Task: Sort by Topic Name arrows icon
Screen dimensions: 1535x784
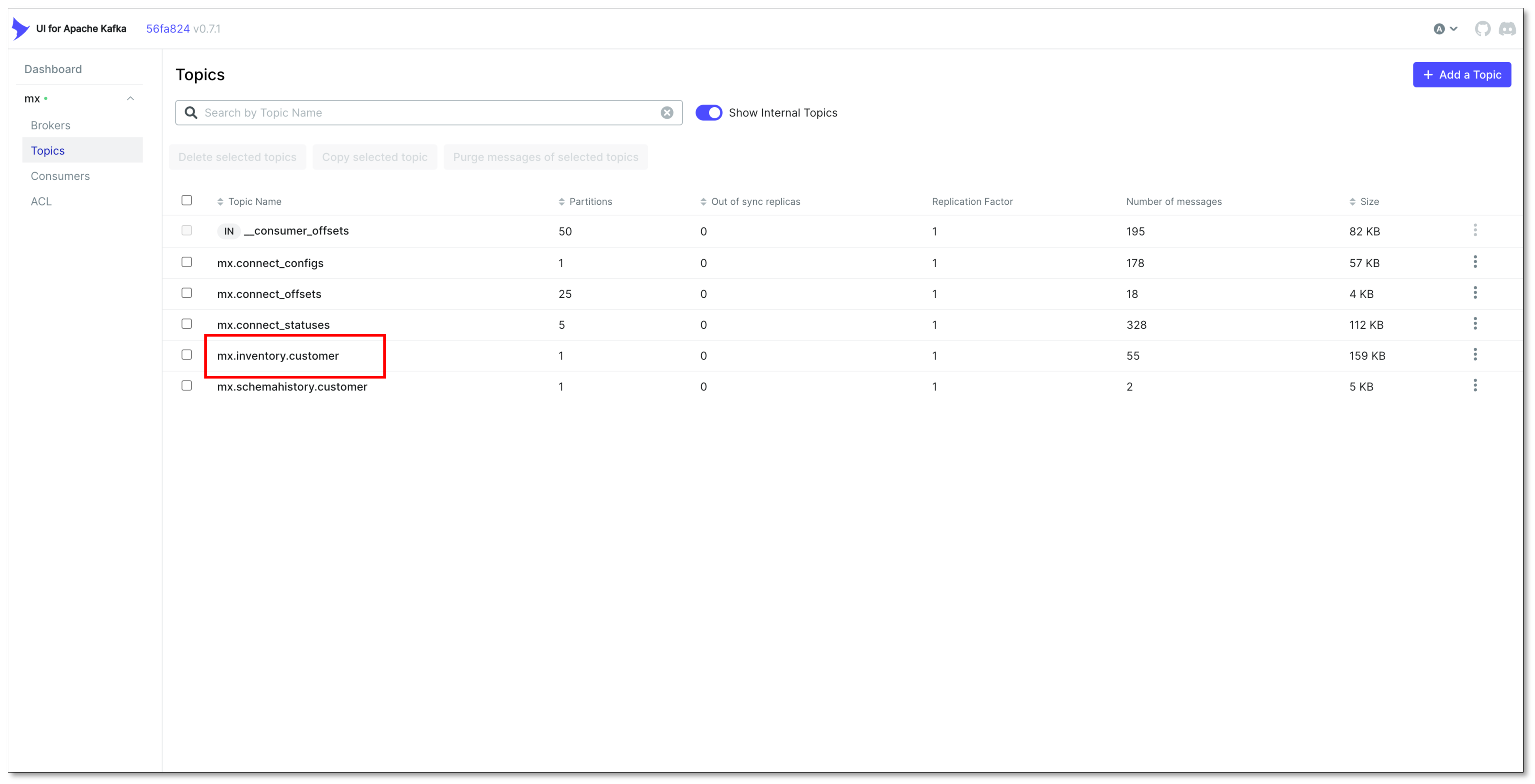Action: [x=221, y=202]
